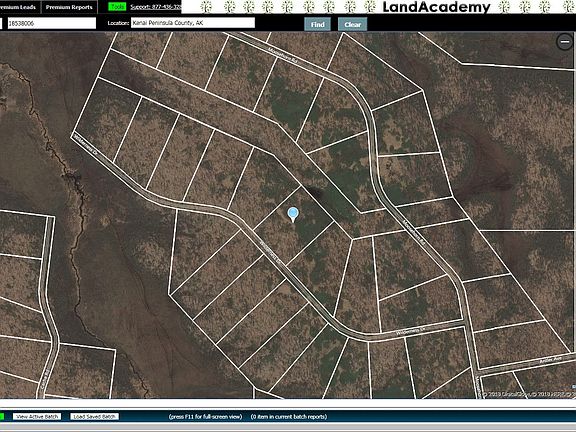Click 'press F11 for full-screen view' text
Viewport: 576px width, 432px height.
205,417
